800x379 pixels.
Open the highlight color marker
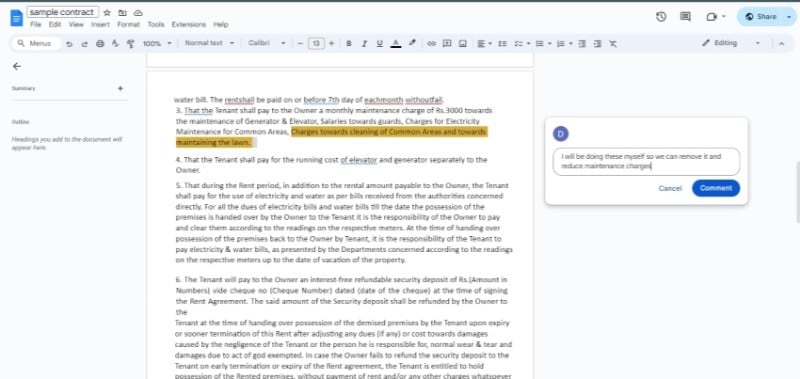412,43
